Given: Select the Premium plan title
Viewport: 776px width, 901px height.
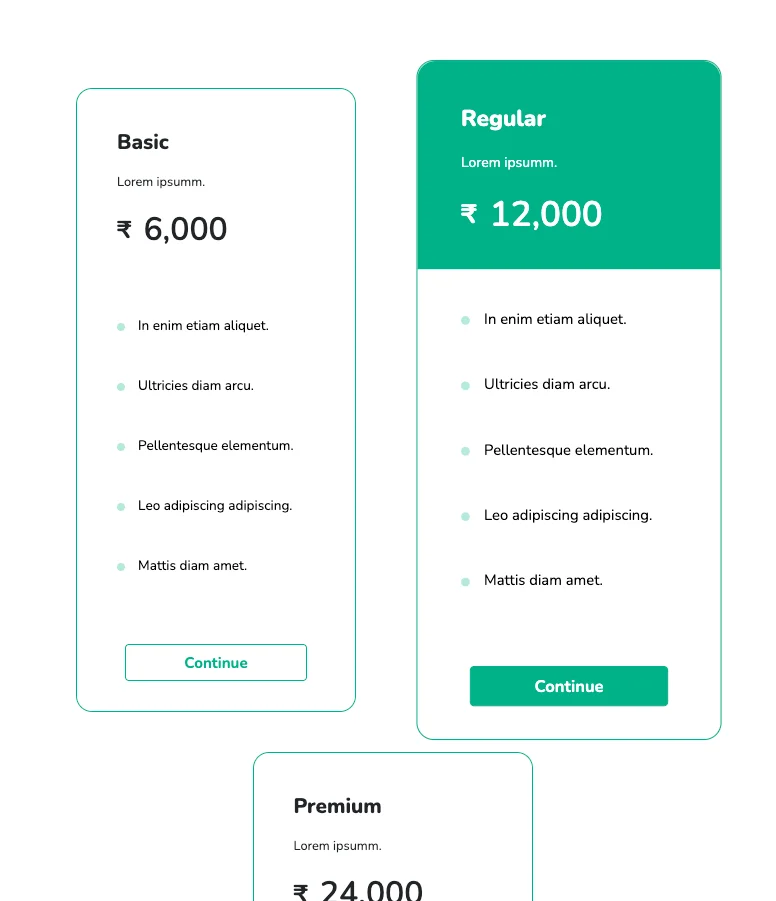Looking at the screenshot, I should (337, 806).
